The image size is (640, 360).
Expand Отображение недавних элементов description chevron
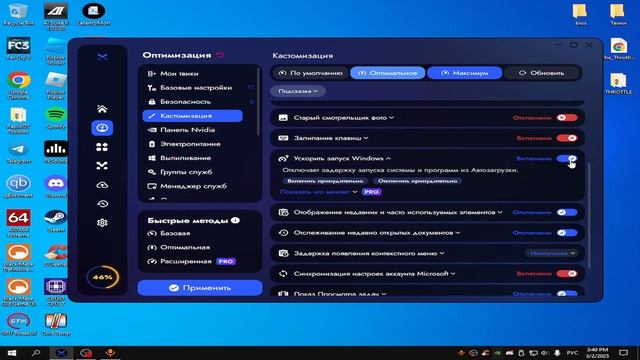(500, 212)
